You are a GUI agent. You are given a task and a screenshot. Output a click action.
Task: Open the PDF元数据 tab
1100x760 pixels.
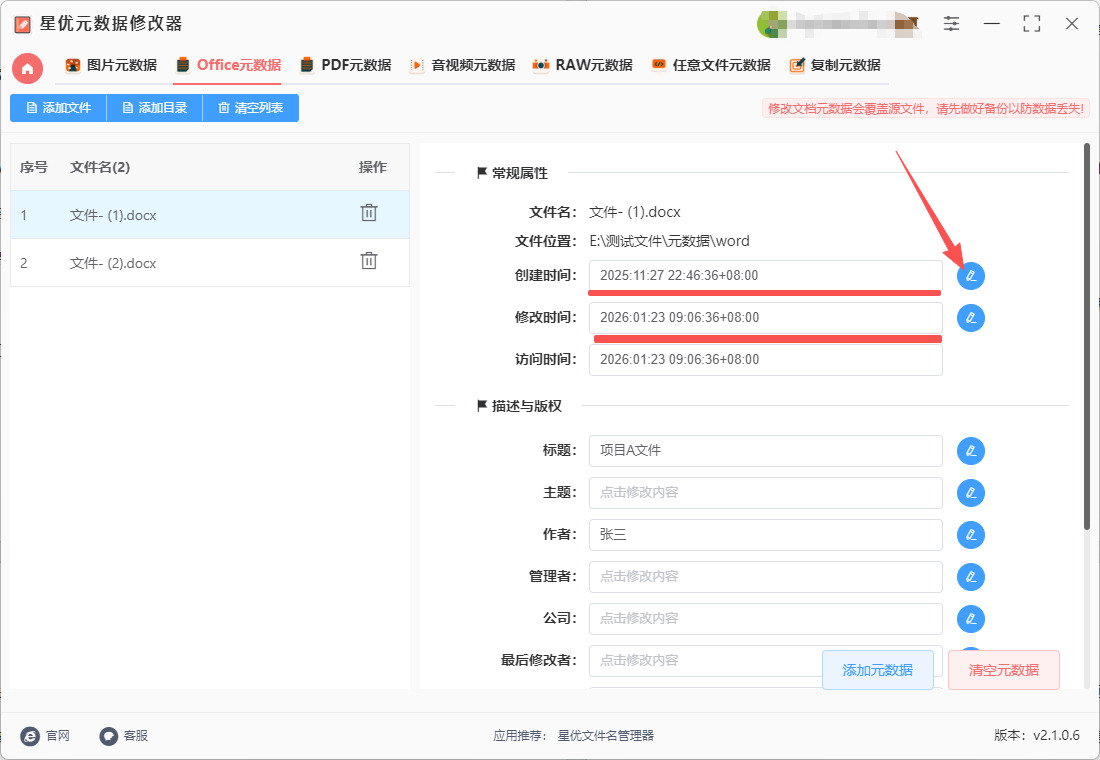click(x=346, y=65)
